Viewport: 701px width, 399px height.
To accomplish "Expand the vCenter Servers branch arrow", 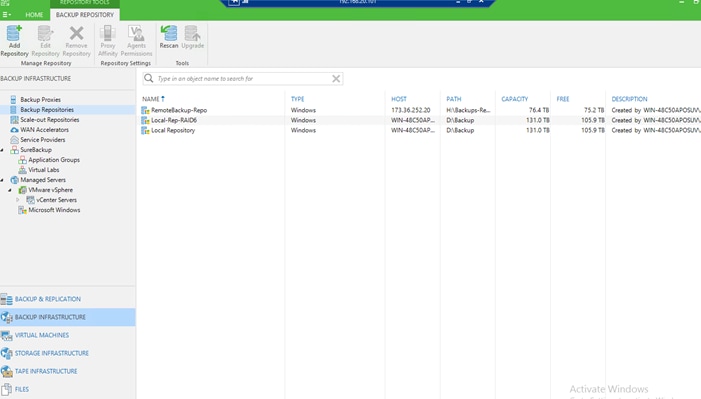I will click(18, 200).
